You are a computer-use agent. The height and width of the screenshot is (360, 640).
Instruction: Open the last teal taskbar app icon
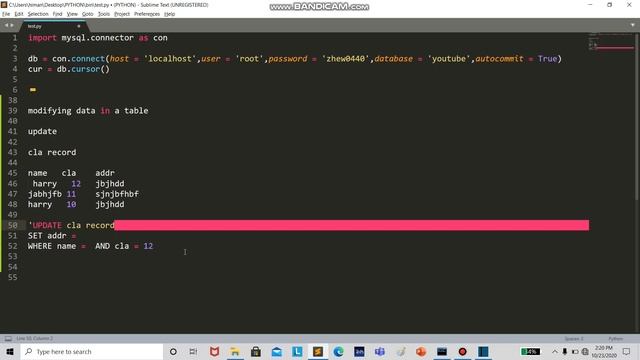[x=483, y=351]
